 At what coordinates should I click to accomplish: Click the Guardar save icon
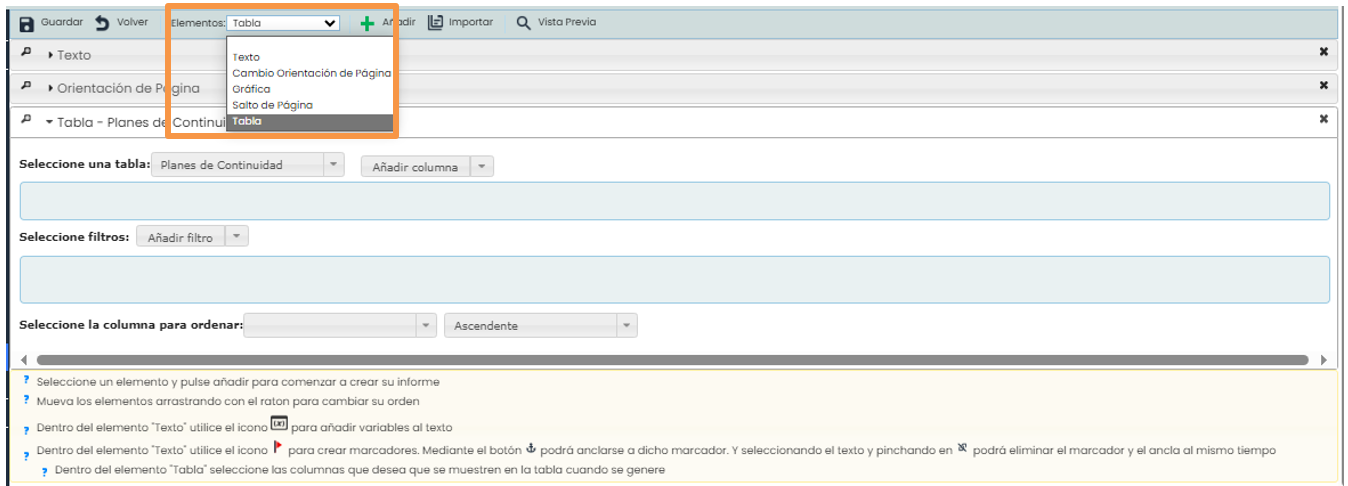coord(27,23)
